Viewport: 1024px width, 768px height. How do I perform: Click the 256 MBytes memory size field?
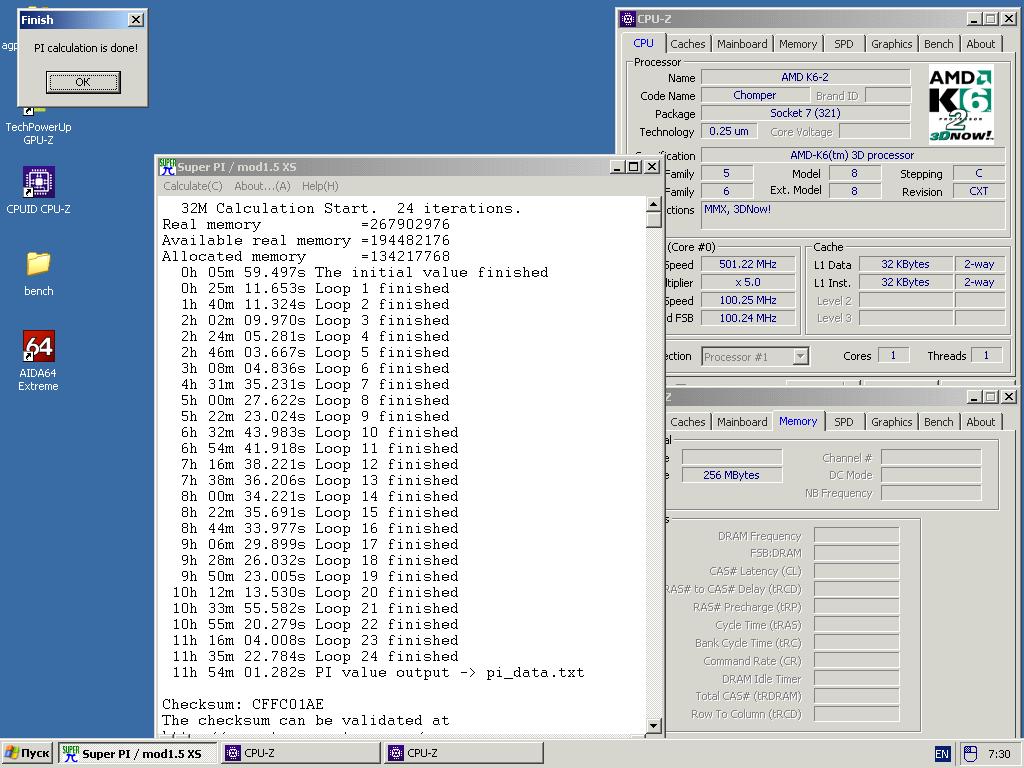point(731,475)
